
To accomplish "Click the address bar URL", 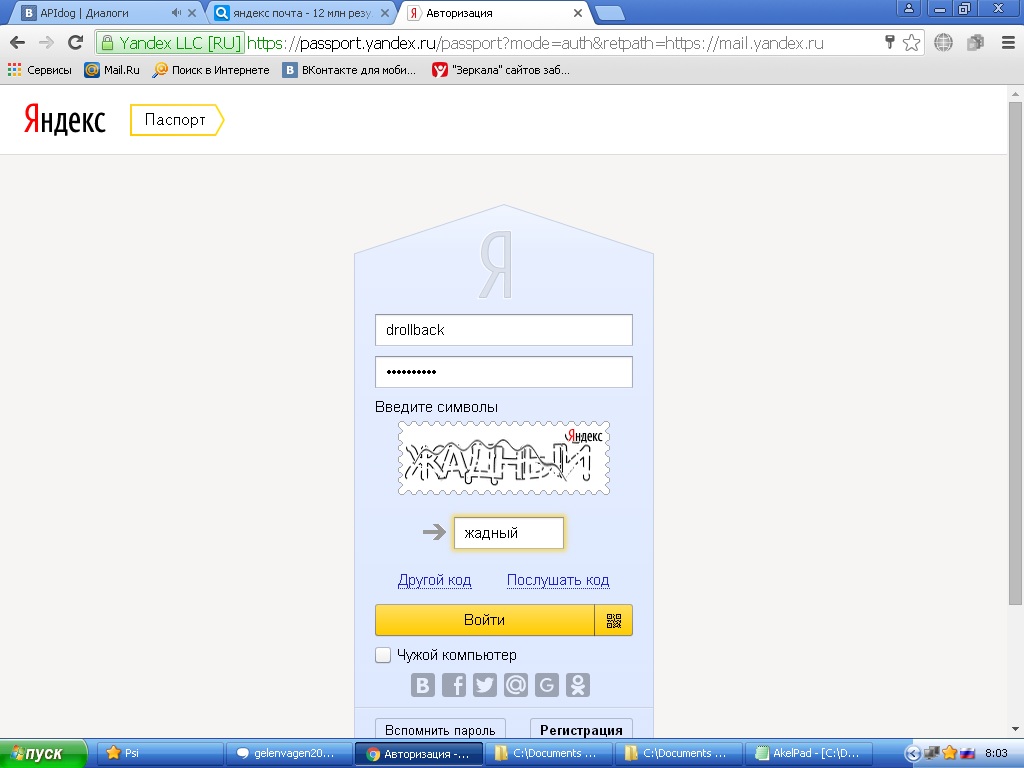I will [536, 43].
